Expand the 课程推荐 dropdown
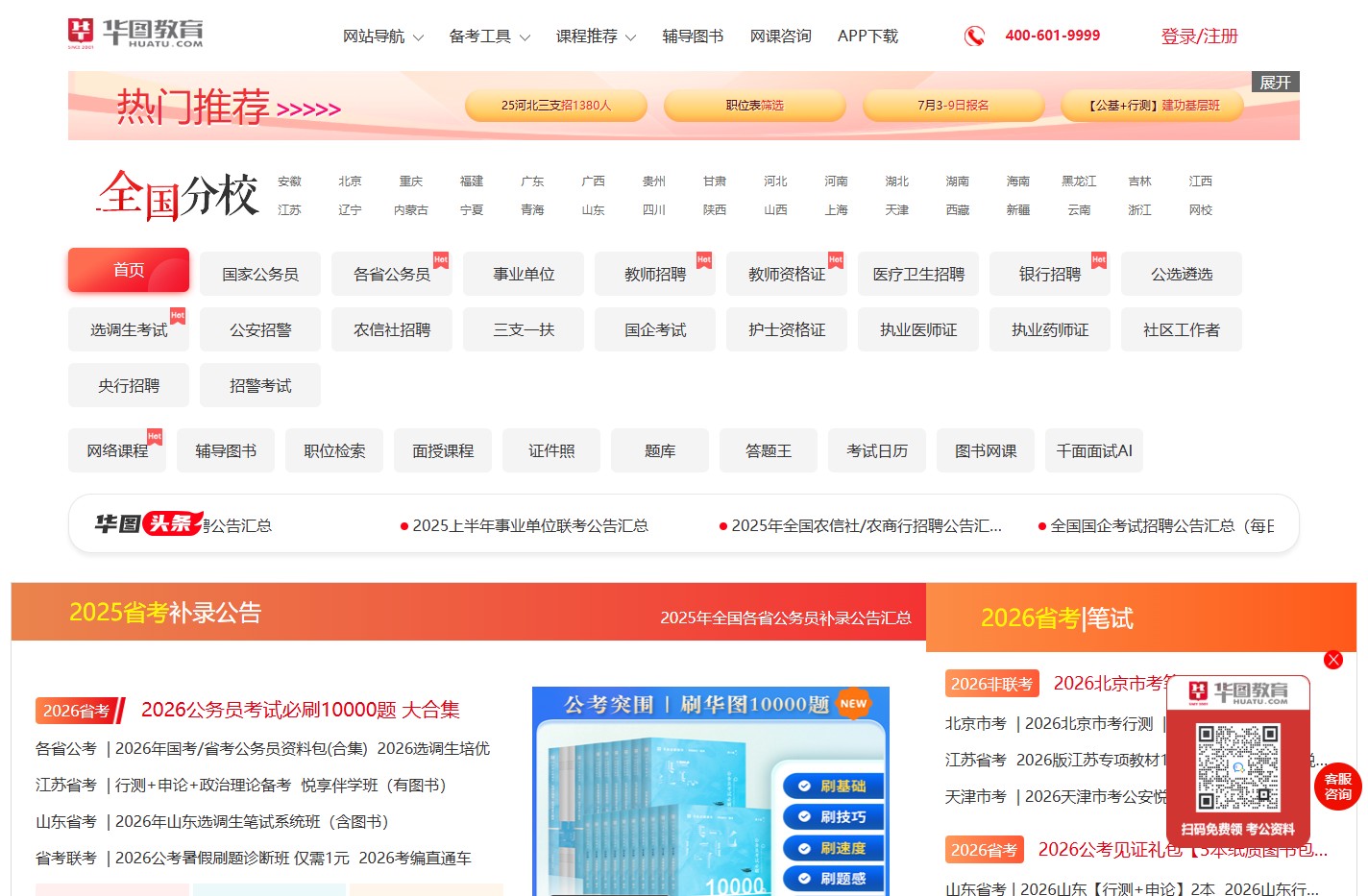This screenshot has height=896, width=1368. coord(597,36)
